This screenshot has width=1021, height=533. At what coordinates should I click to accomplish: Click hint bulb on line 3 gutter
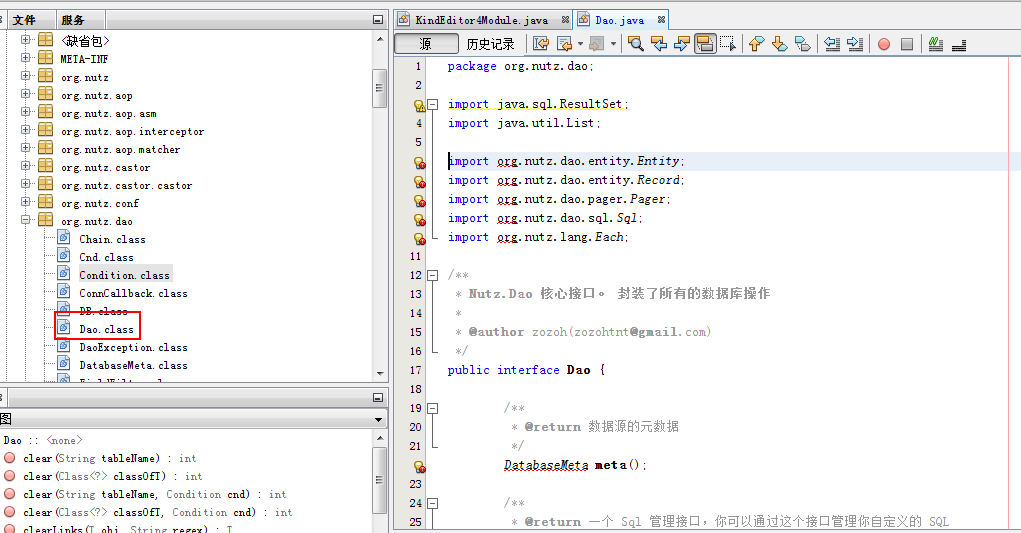419,105
